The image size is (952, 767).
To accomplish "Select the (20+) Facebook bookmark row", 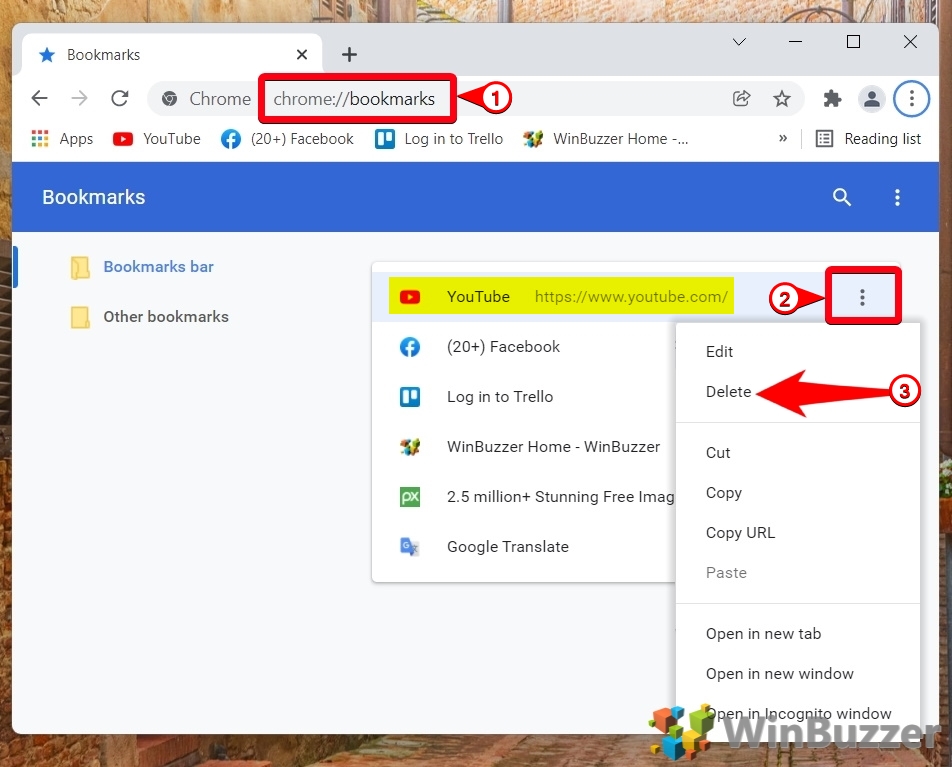I will 523,347.
